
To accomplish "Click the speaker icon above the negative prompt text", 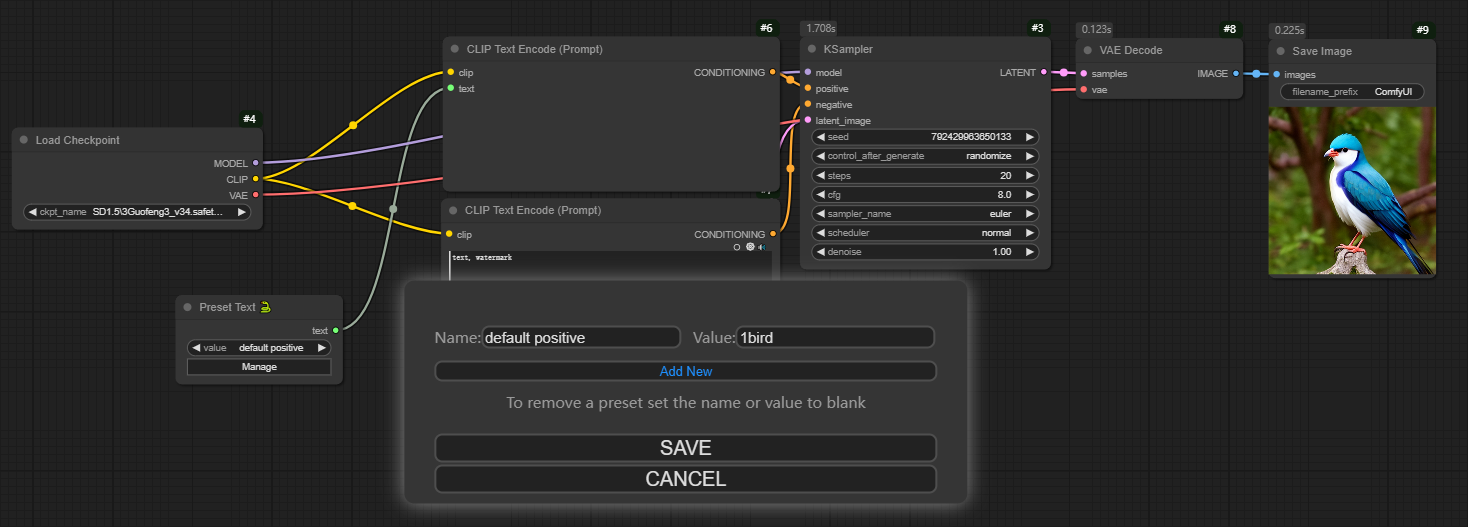I will 763,247.
